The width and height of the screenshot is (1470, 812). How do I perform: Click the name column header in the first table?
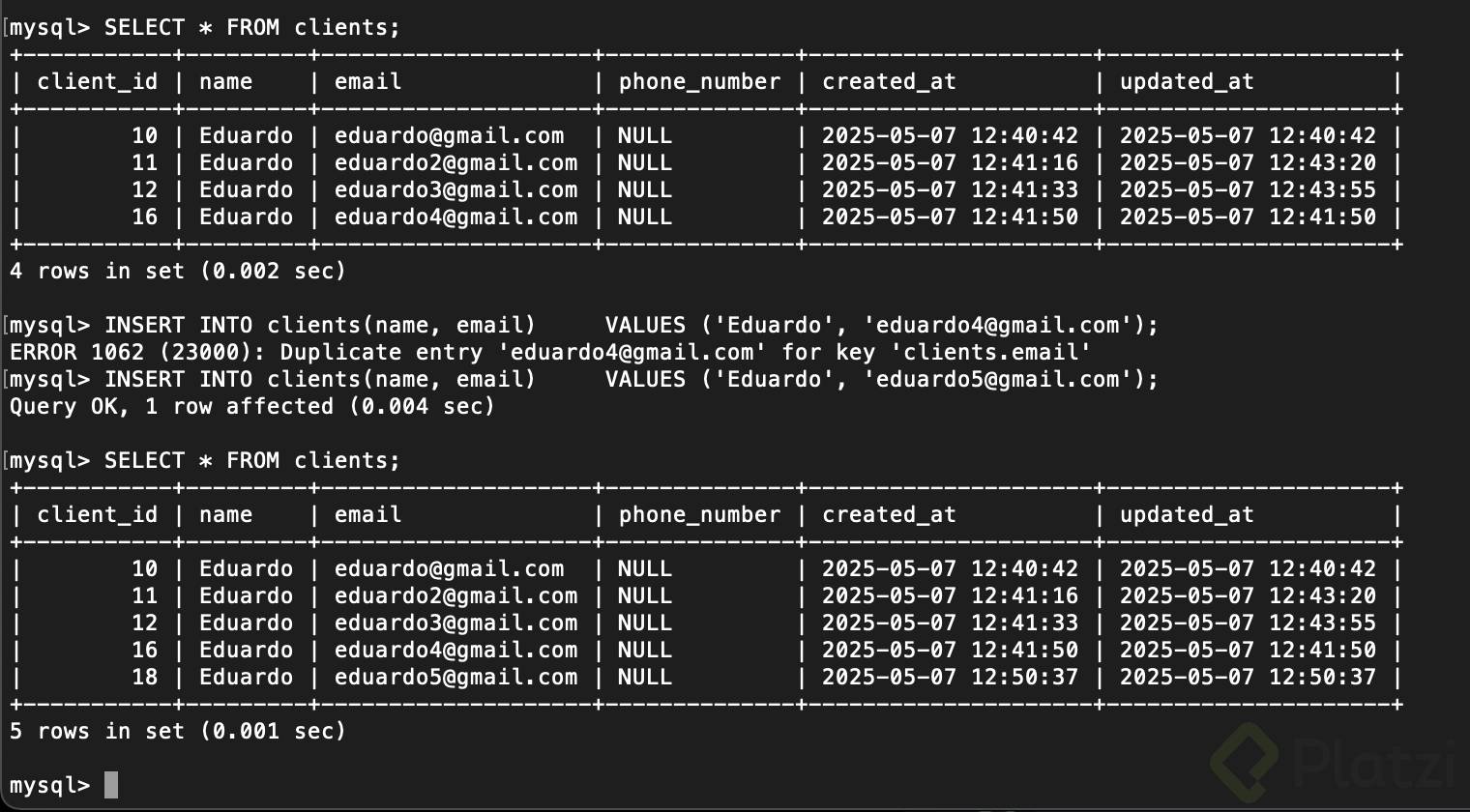[225, 81]
